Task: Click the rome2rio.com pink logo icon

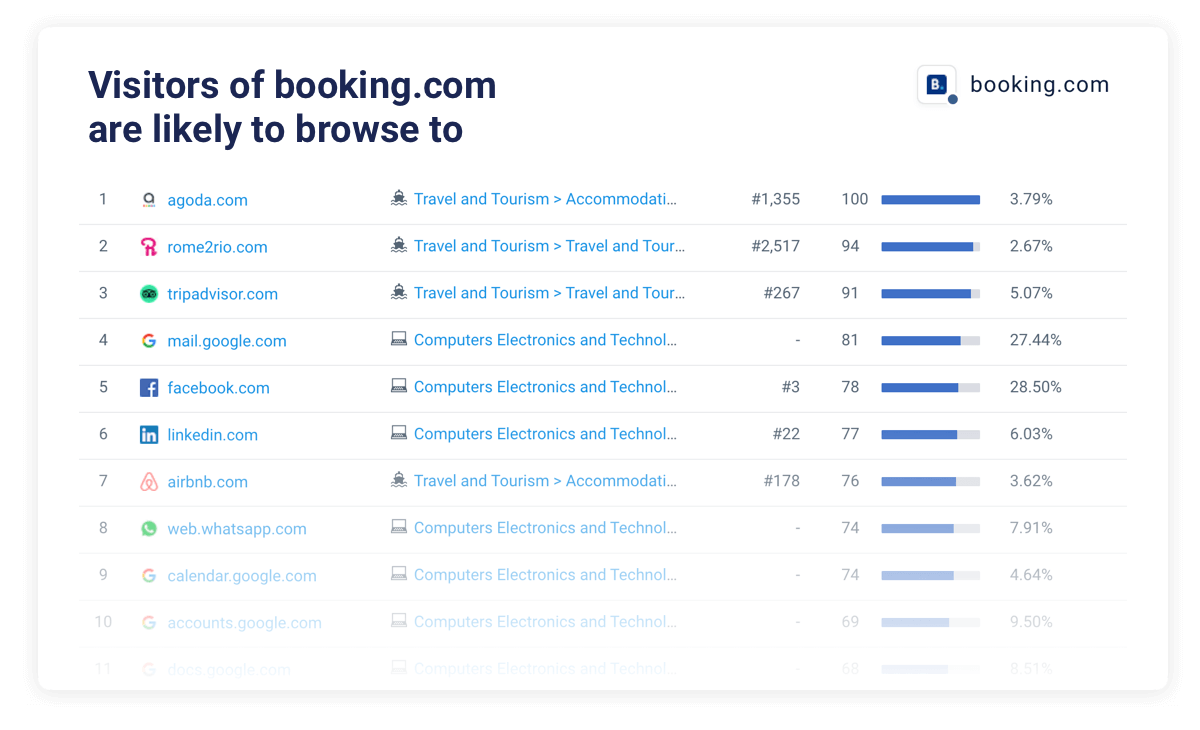Action: (x=149, y=247)
